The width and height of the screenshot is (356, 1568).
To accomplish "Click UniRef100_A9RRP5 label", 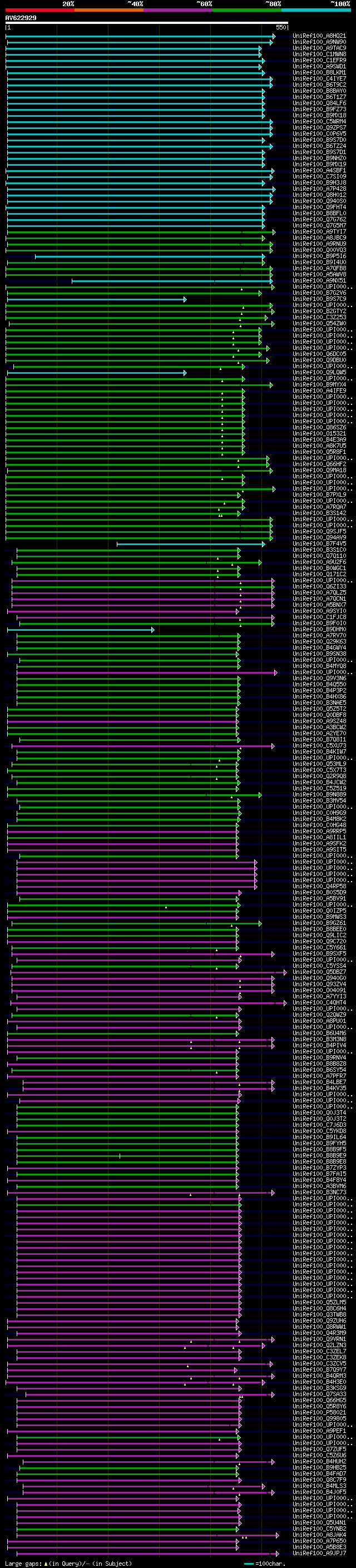I will [x=319, y=832].
